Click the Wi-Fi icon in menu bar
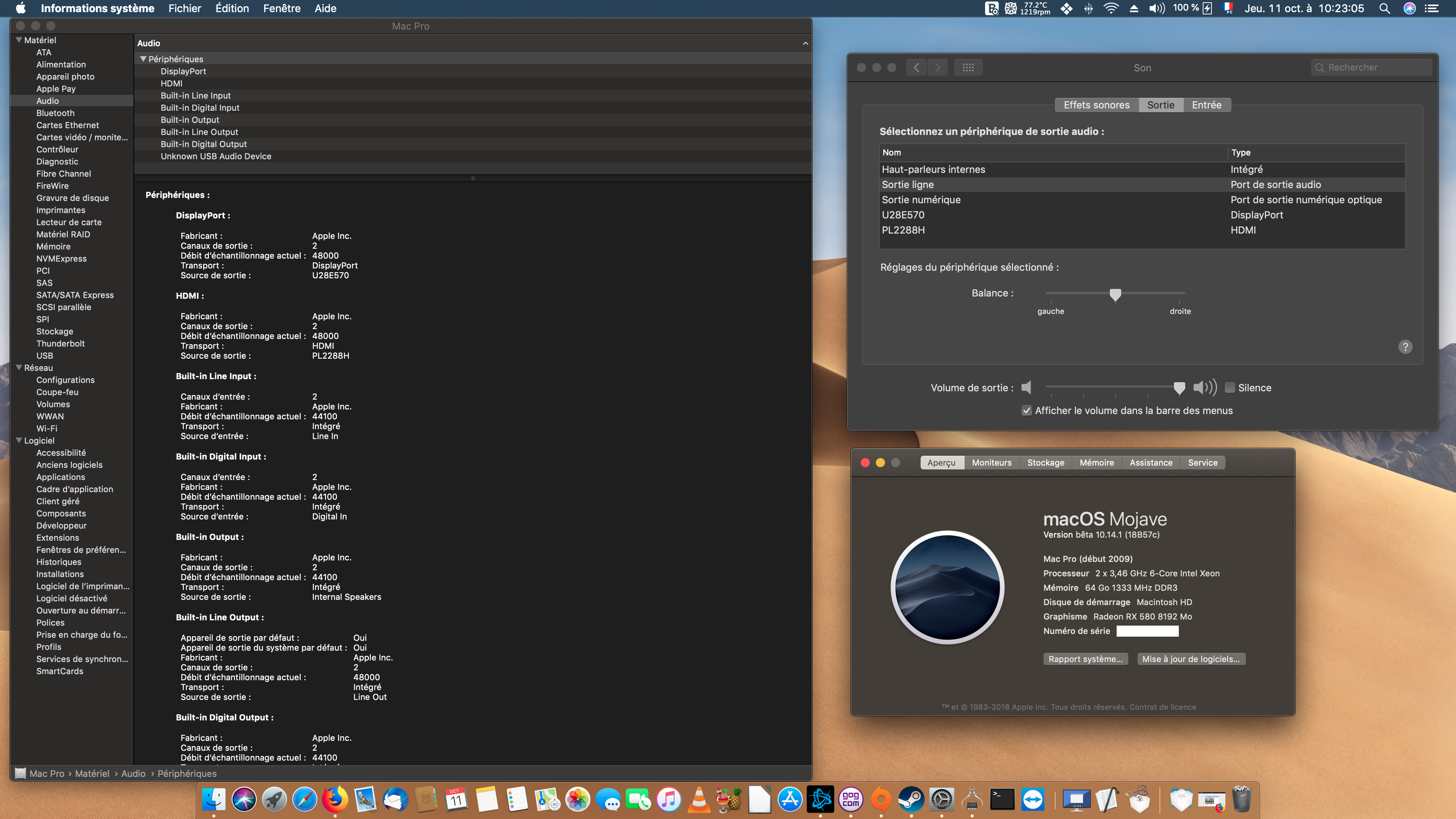Viewport: 1456px width, 819px height. pos(1111,8)
